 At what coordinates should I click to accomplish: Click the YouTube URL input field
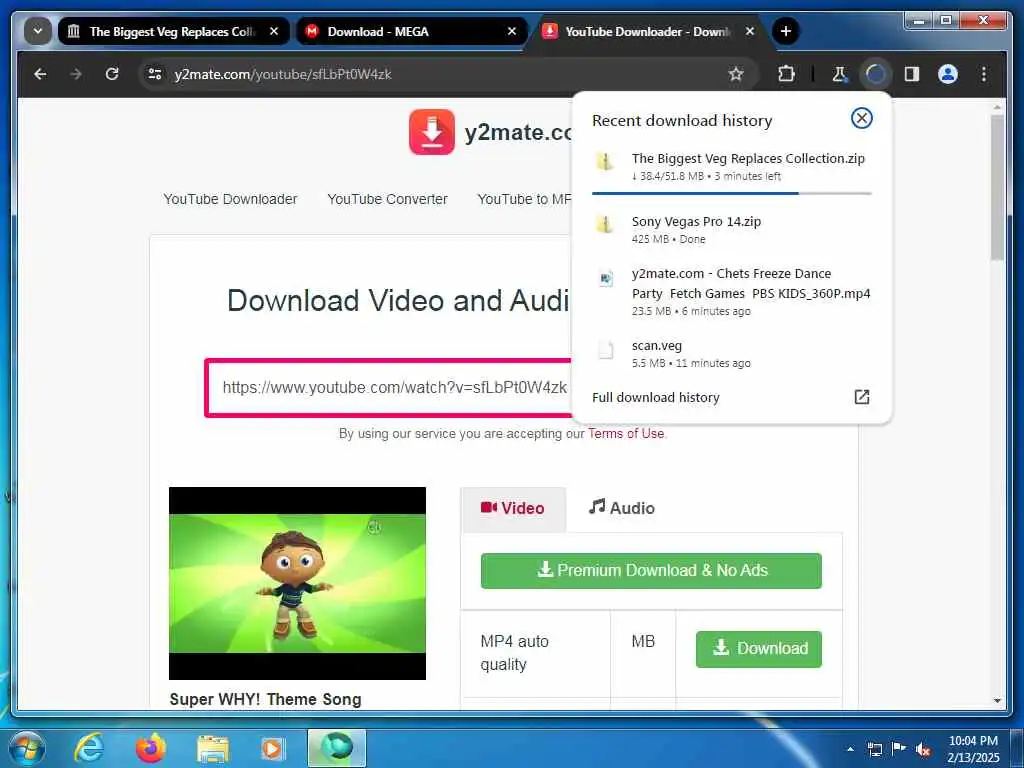pyautogui.click(x=389, y=387)
